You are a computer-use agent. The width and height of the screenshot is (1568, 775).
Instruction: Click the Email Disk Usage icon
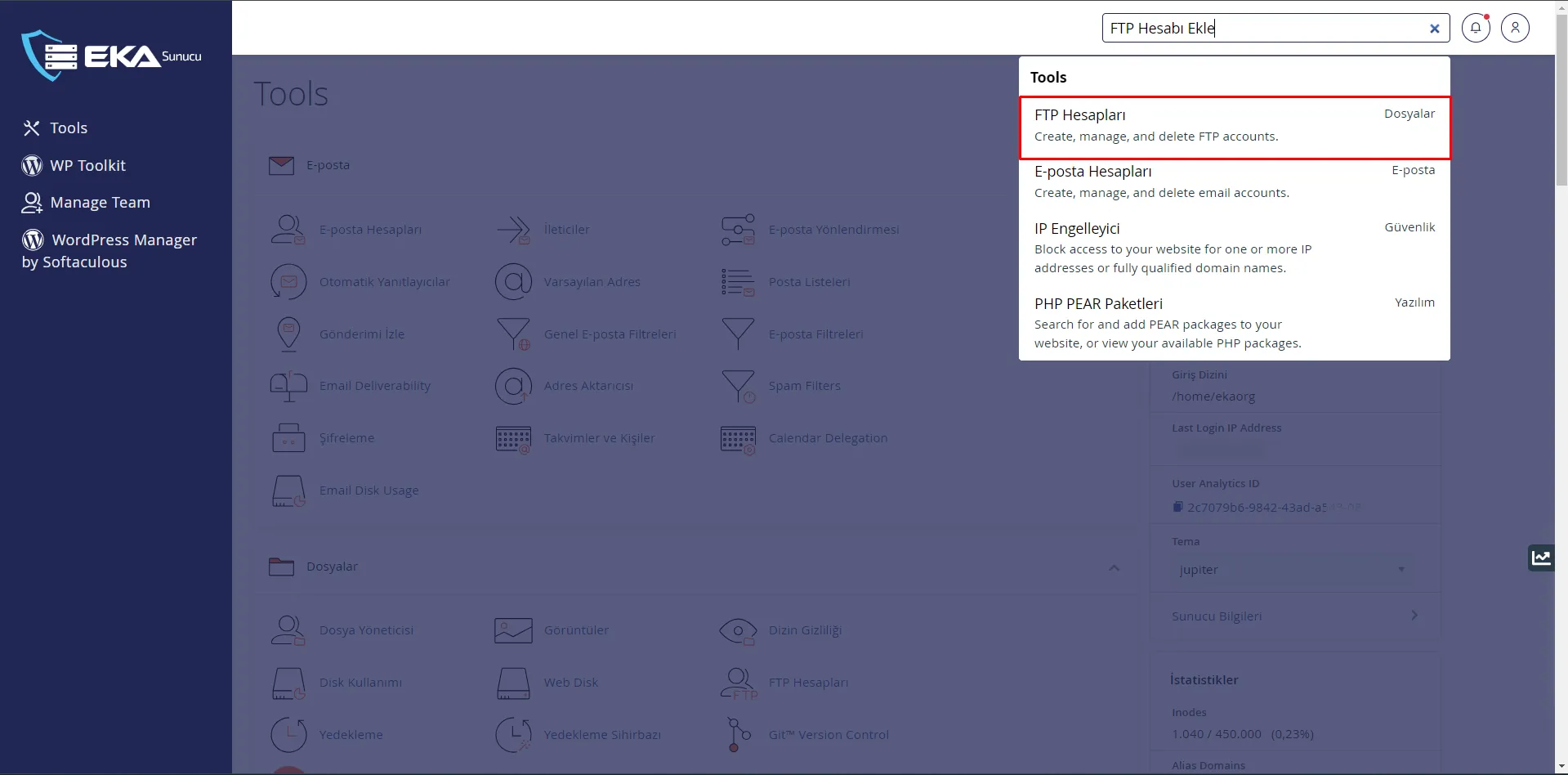(288, 491)
